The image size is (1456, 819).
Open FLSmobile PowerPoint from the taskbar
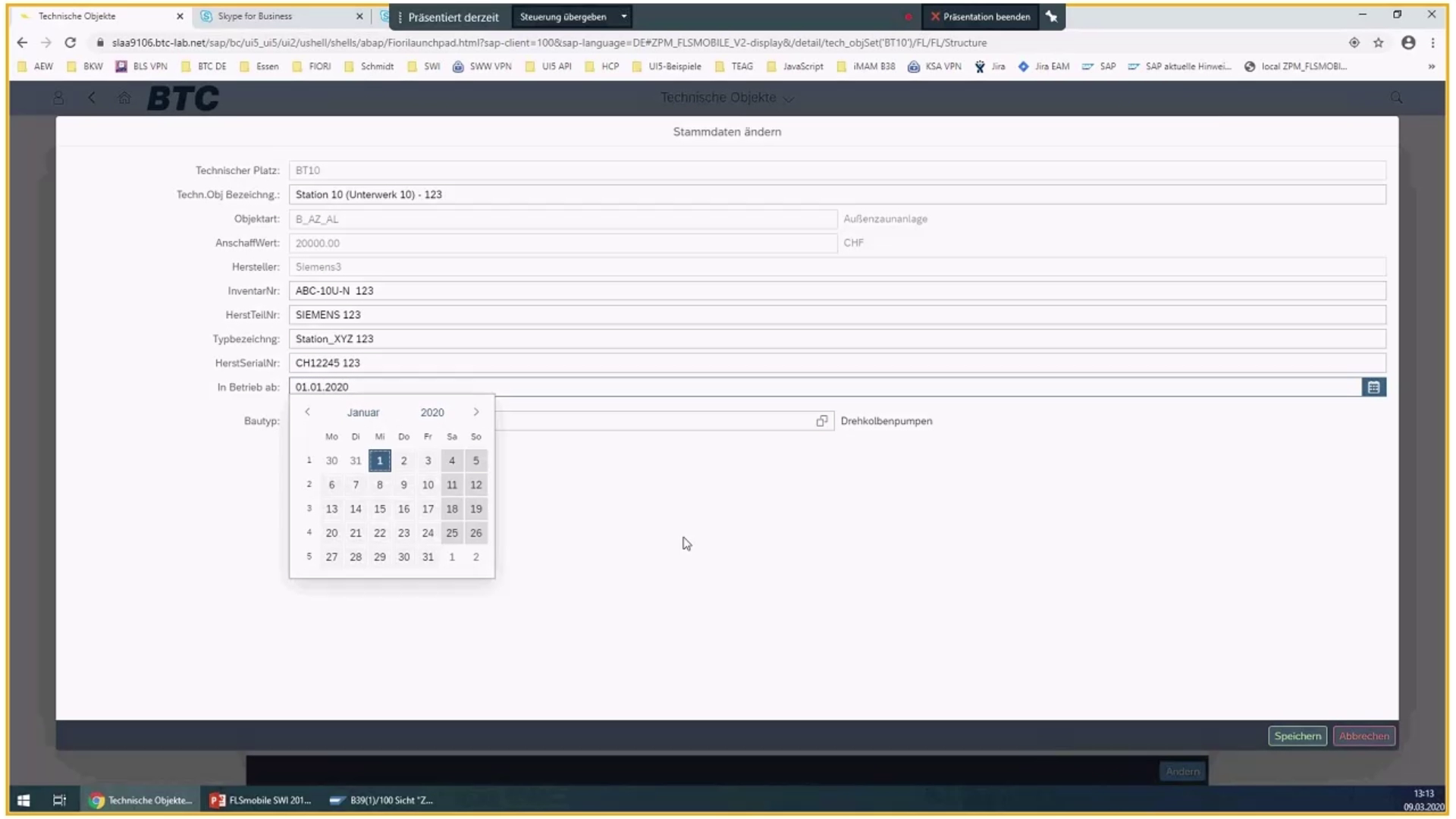point(260,800)
